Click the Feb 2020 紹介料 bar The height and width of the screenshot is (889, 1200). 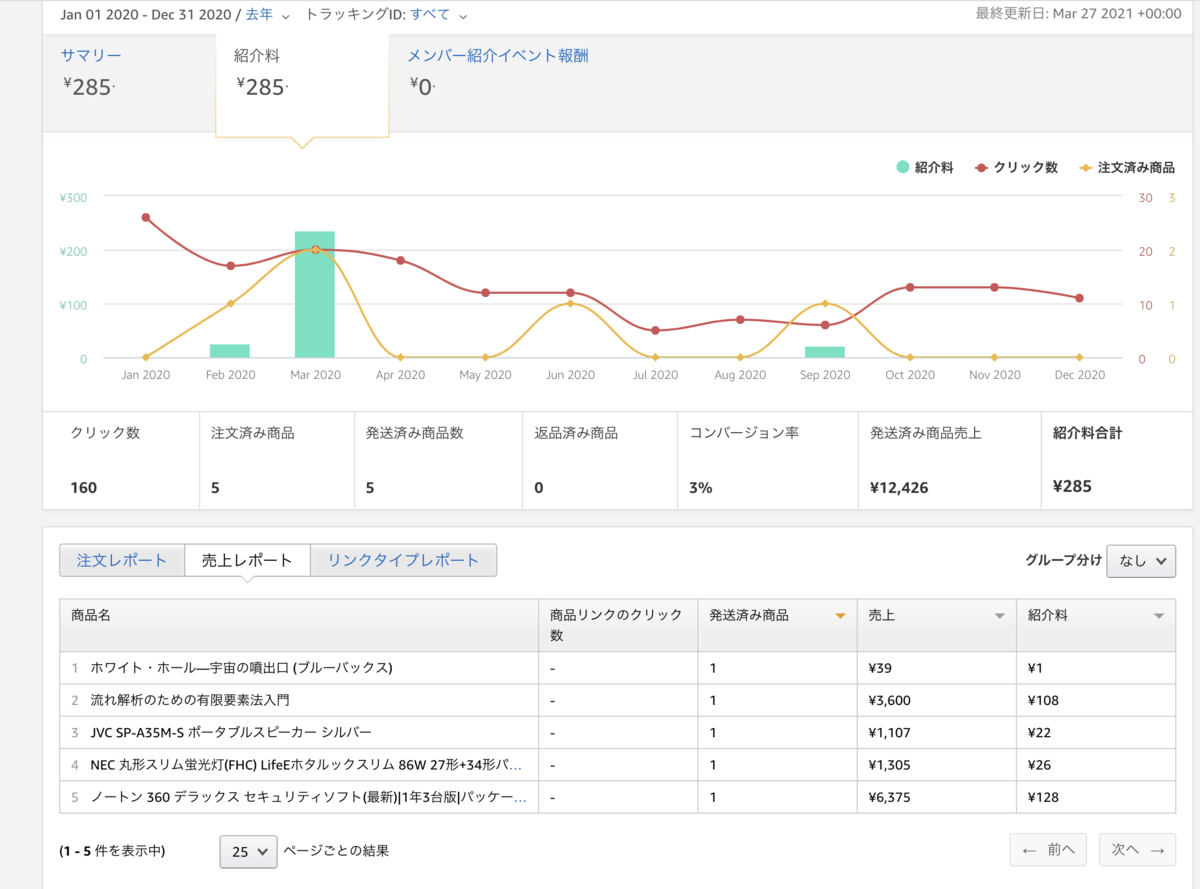pyautogui.click(x=230, y=351)
